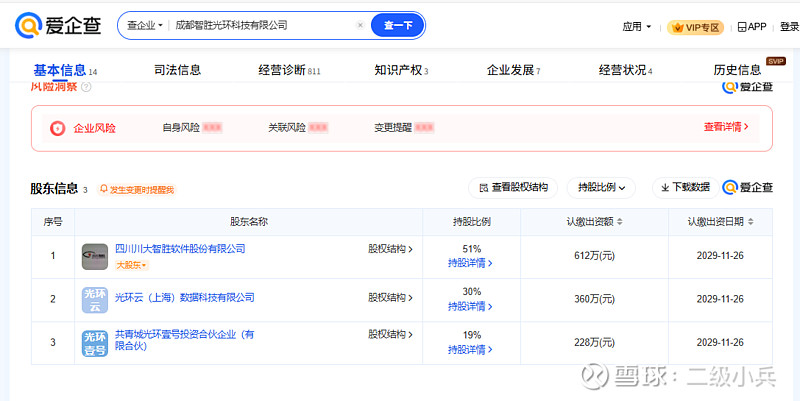Viewport: 800px width, 401px height.
Task: Open 四川川大智胜软件股份有限公司 link
Action: [x=180, y=248]
